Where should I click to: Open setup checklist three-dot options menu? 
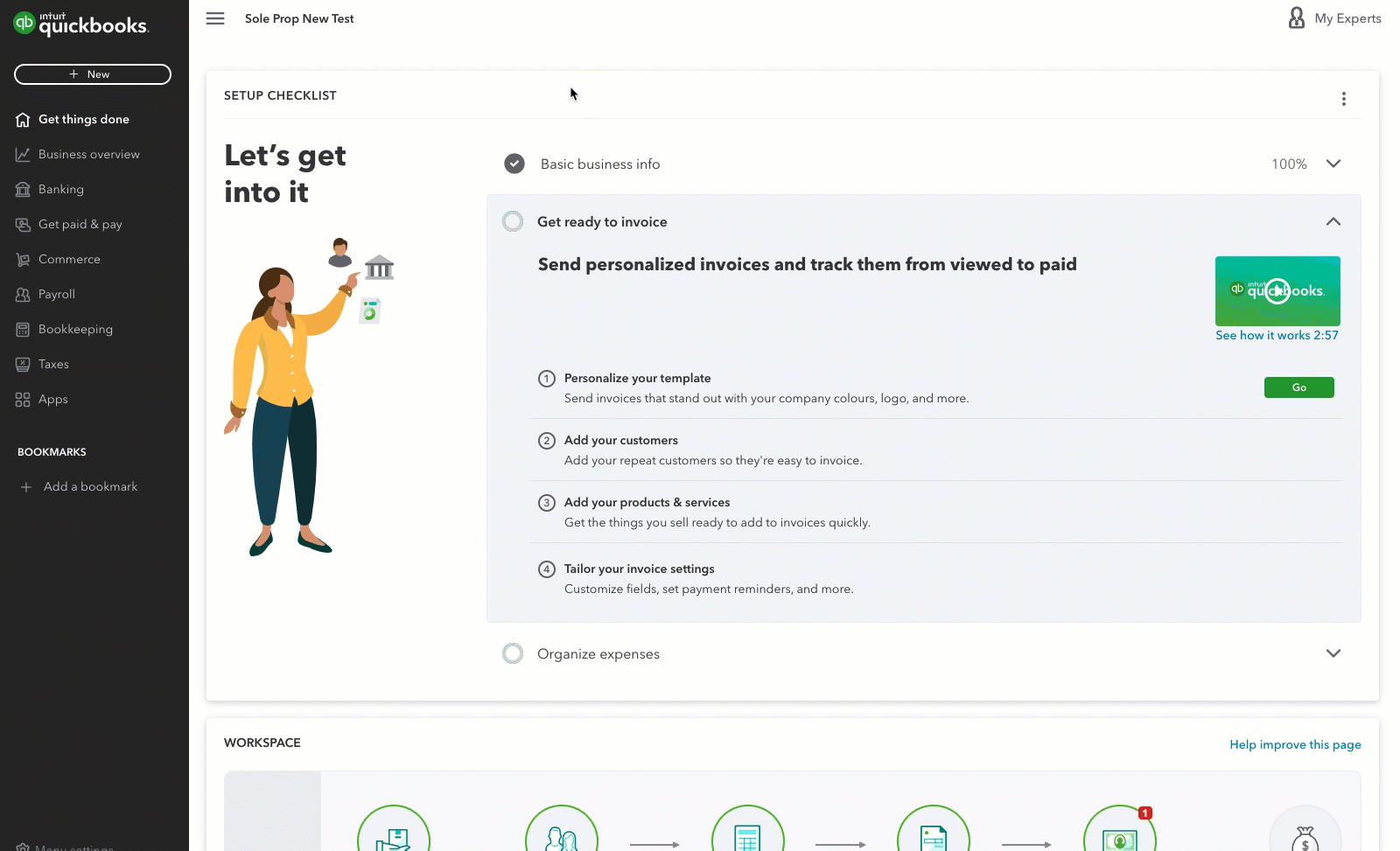coord(1343,99)
